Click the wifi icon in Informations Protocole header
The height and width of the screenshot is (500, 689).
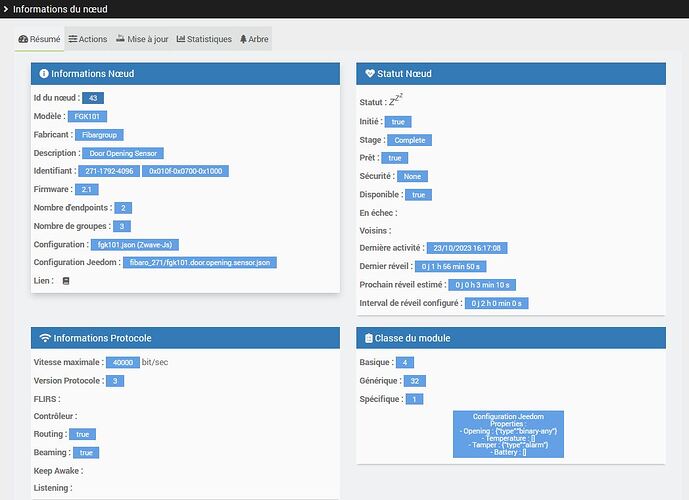pos(45,338)
